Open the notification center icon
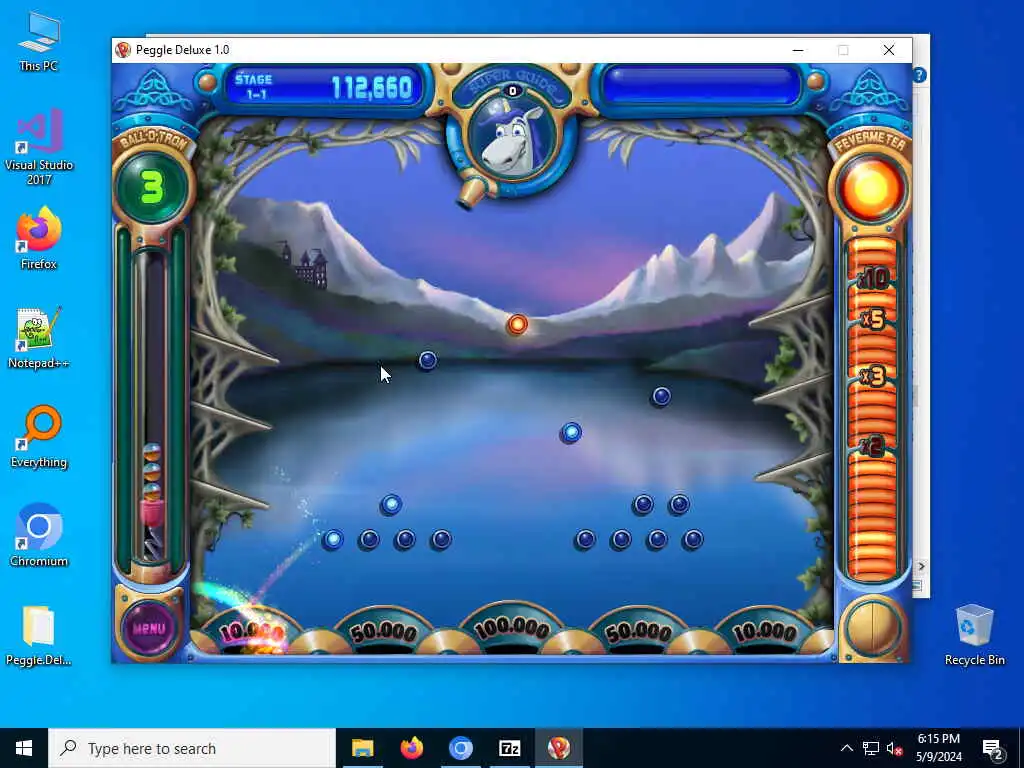The height and width of the screenshot is (768, 1024). (993, 749)
